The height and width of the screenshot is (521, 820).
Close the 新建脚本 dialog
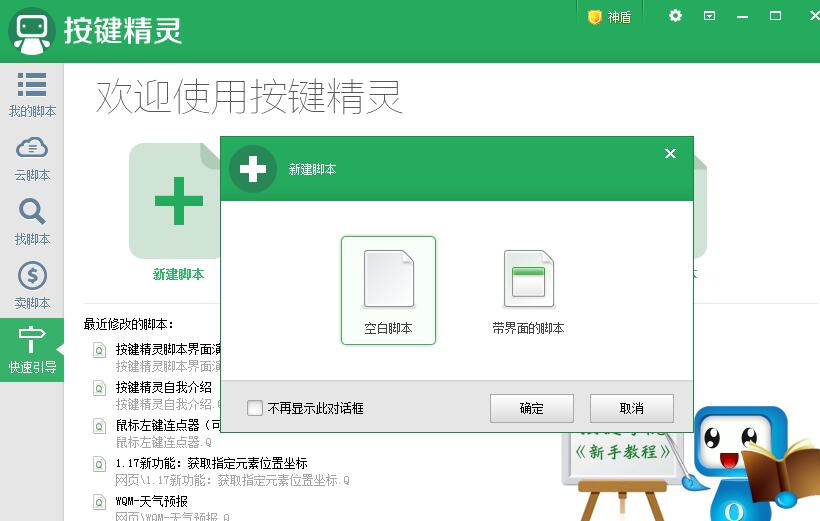[670, 153]
